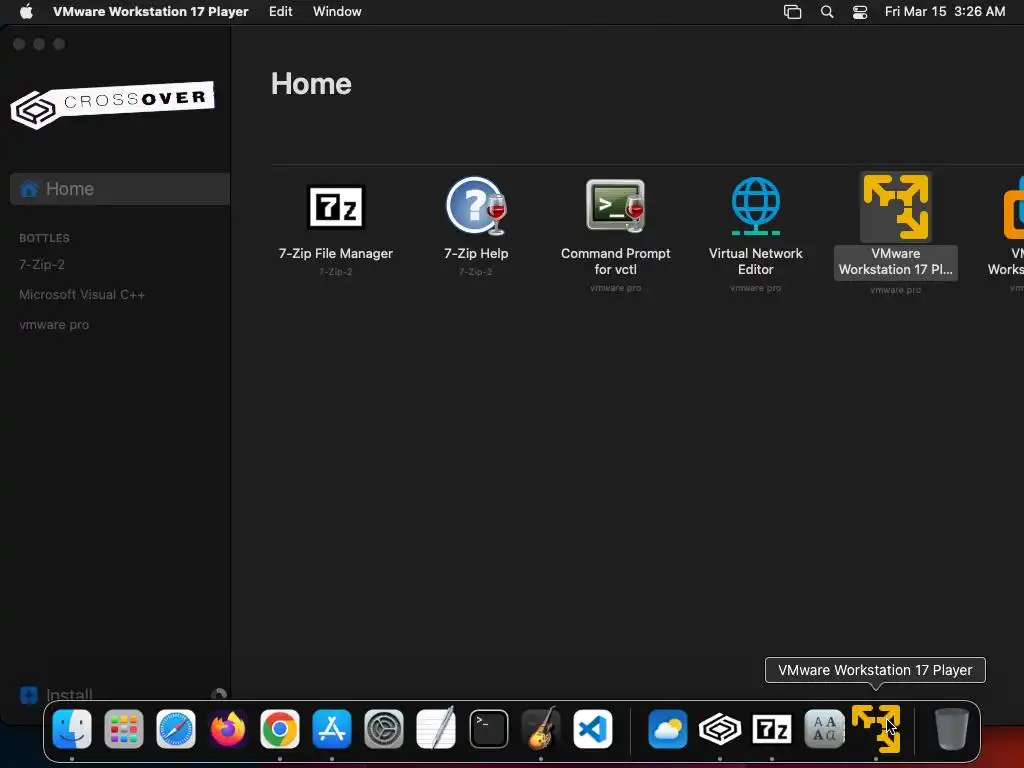
Task: Select the Microsoft Visual C++ bottle
Action: click(82, 295)
